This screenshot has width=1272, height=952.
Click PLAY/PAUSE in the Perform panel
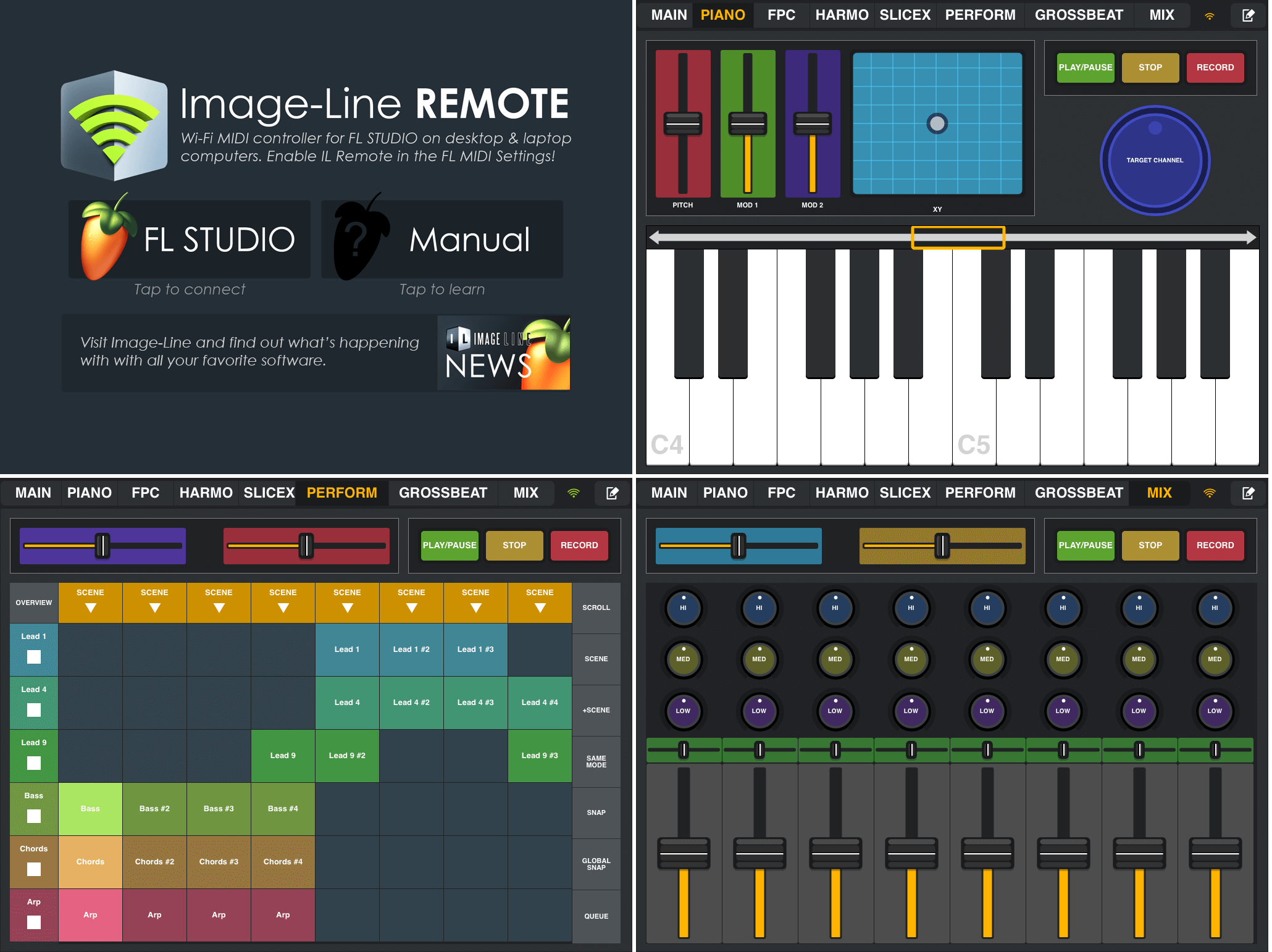click(x=450, y=546)
